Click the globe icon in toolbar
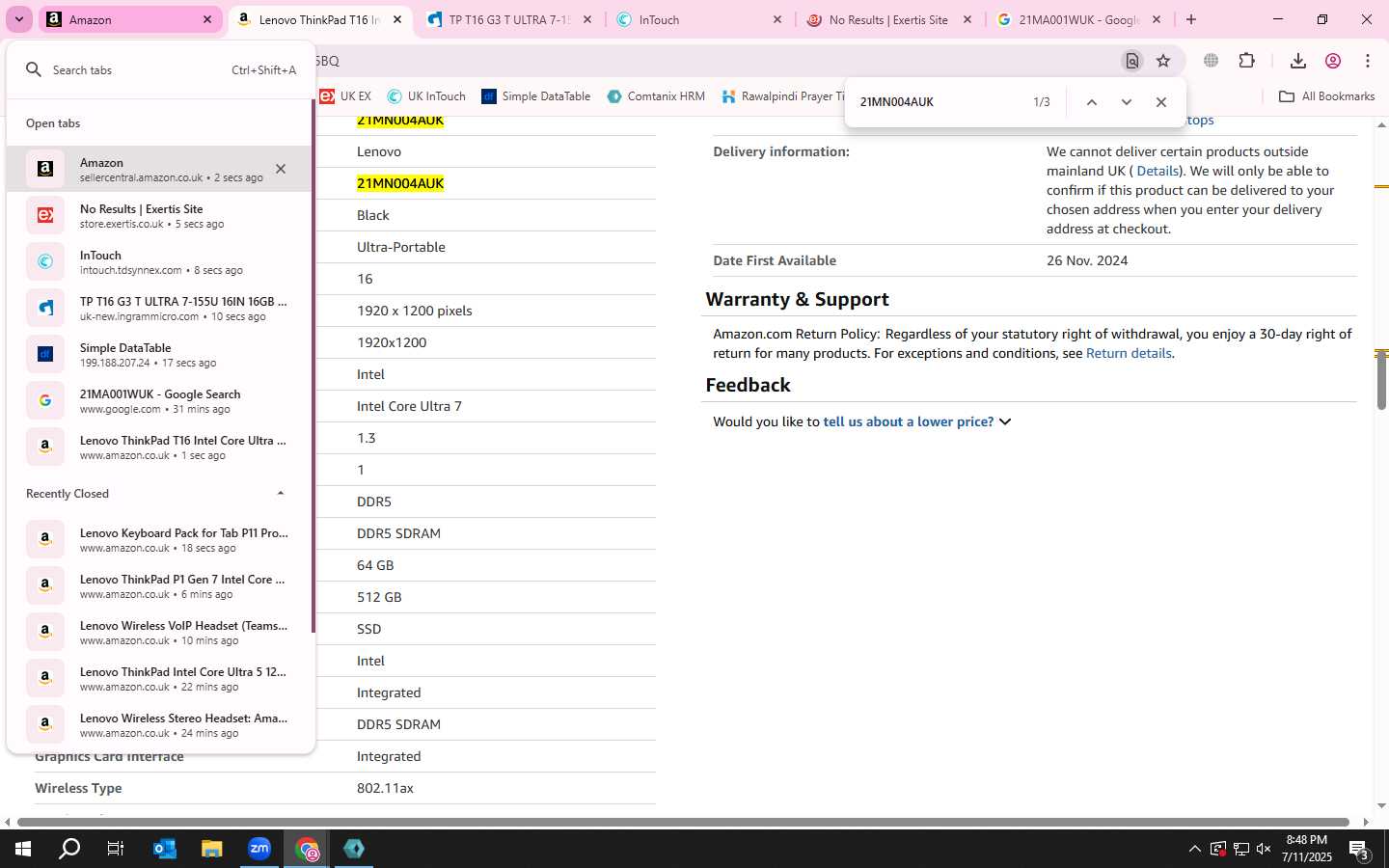1389x868 pixels. click(x=1212, y=61)
